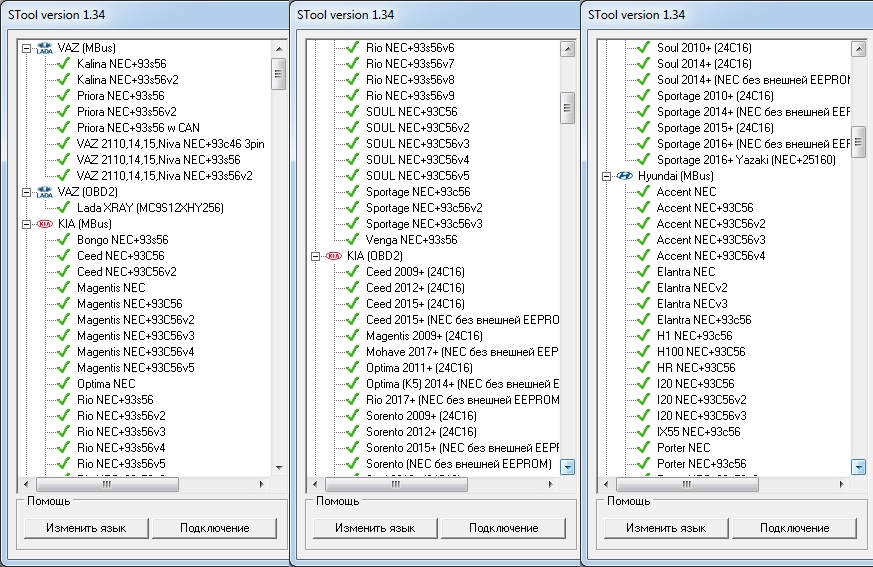The image size is (873, 567).
Task: Click blue scroll-down arrow in middle window
Action: 568,466
